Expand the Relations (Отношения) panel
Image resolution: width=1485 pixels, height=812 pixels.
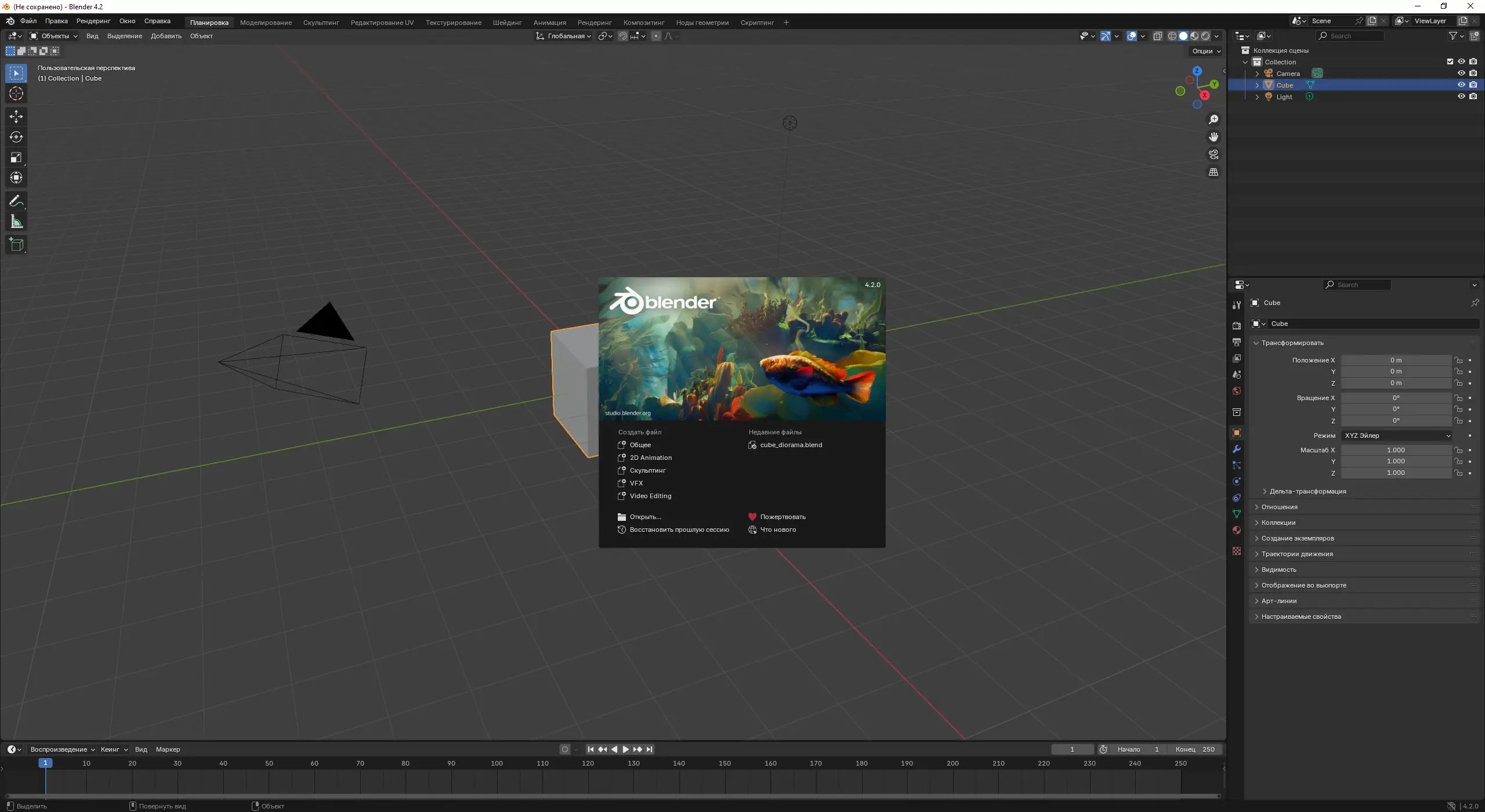click(1279, 507)
